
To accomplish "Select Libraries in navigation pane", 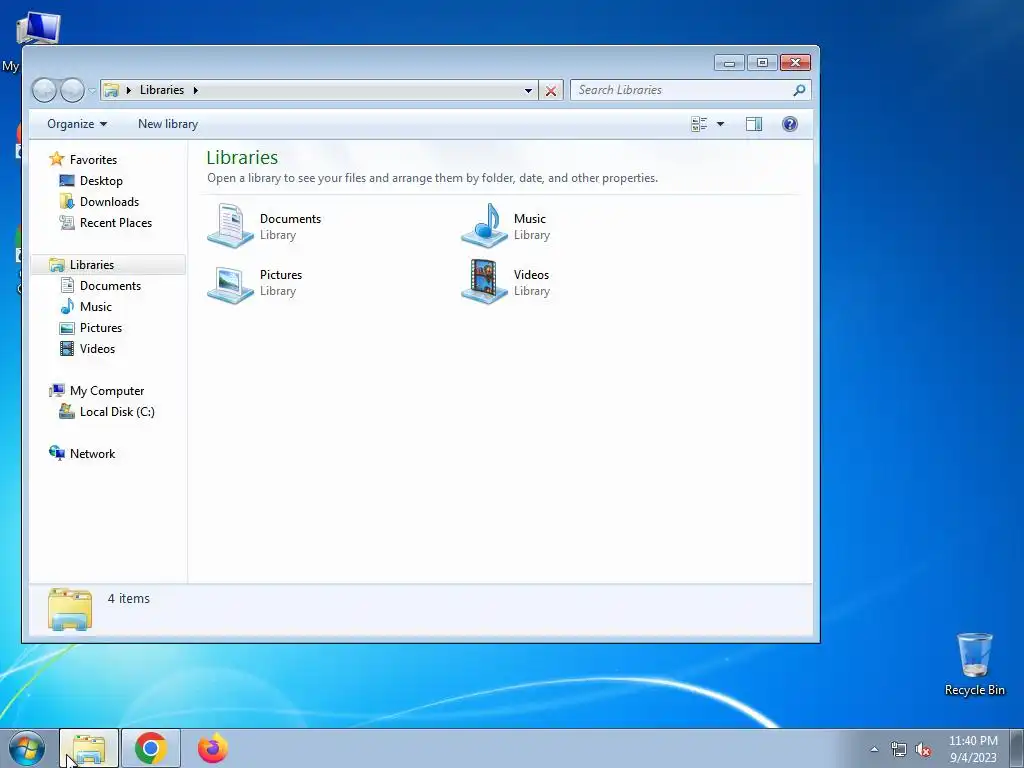I will click(x=108, y=264).
